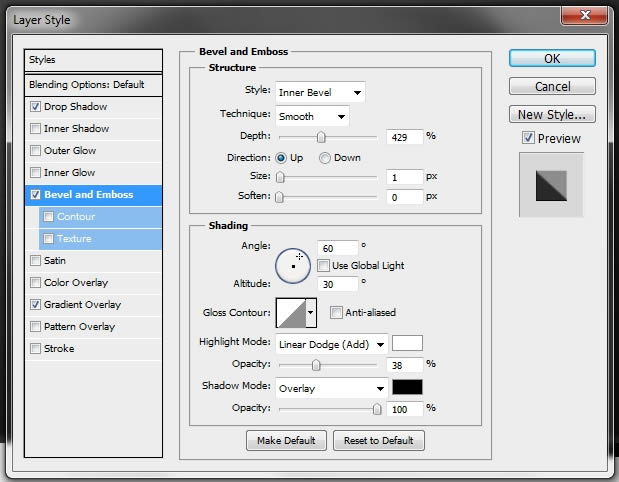The height and width of the screenshot is (482, 619).
Task: Select the Up direction radio button
Action: coord(281,158)
